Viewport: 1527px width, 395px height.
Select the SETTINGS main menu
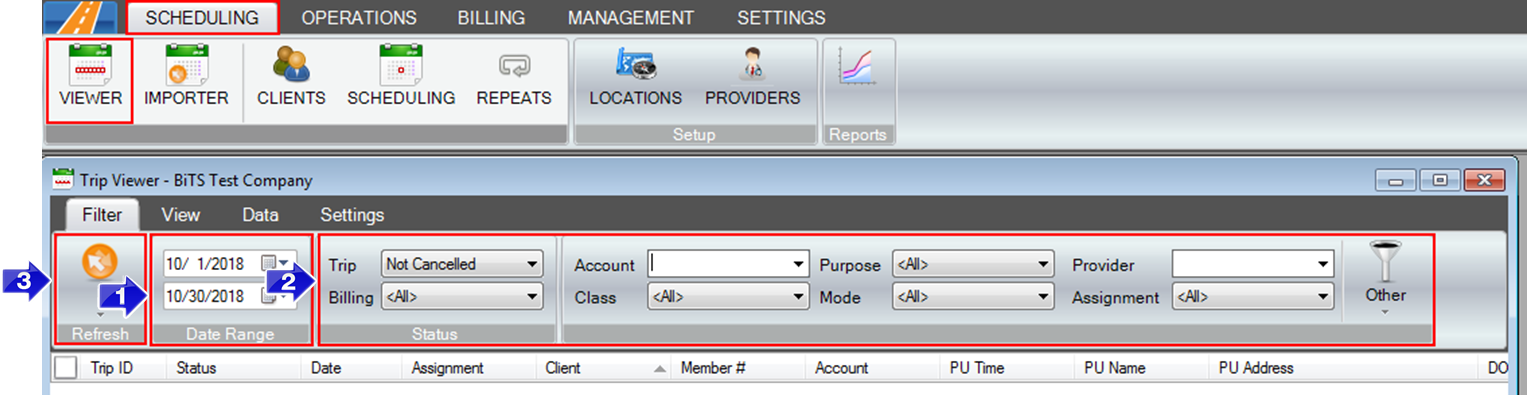(781, 17)
